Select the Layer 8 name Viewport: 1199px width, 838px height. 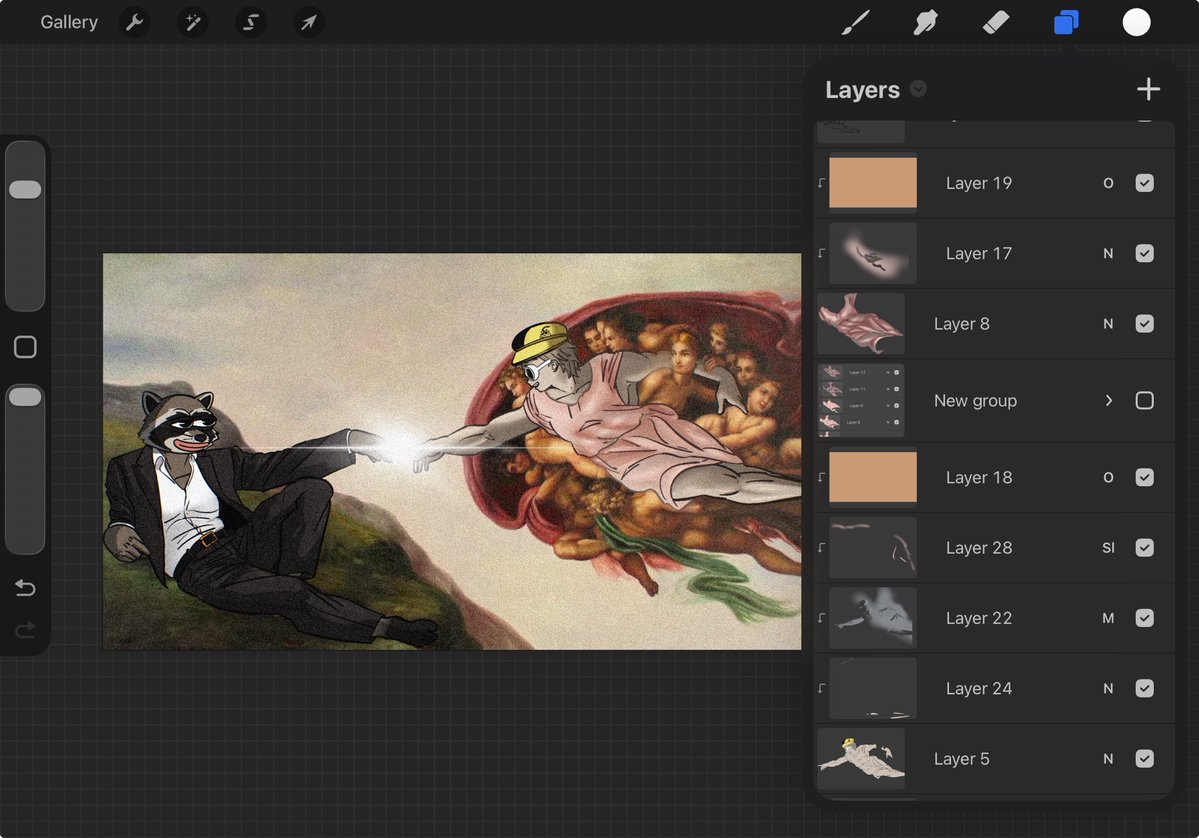pyautogui.click(x=961, y=323)
